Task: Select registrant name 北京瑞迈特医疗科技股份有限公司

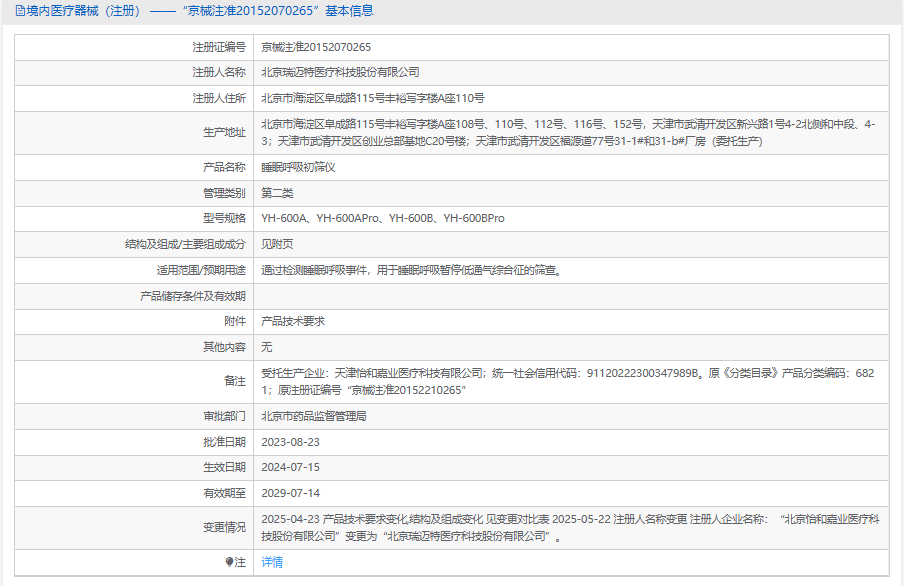Action: click(x=340, y=73)
